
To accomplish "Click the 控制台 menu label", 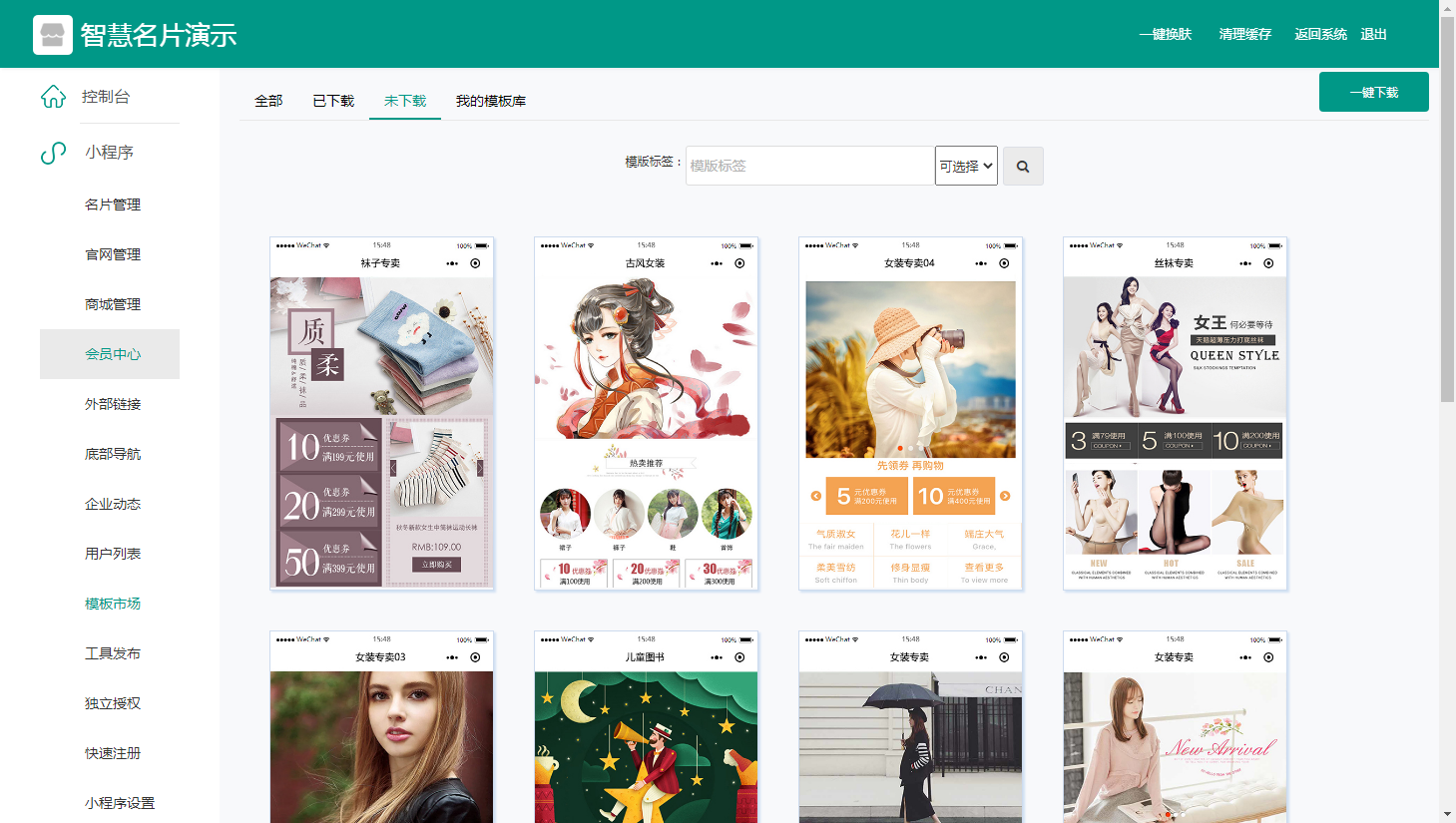I will 106,97.
